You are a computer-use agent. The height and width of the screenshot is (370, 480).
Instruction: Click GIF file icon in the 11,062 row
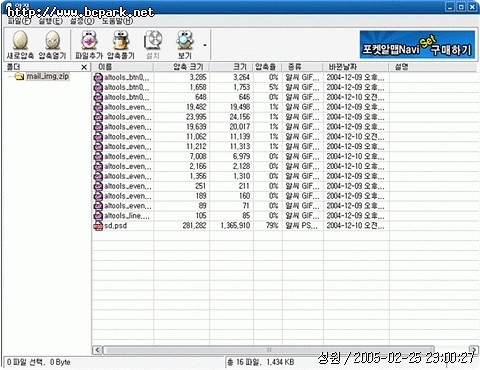pyautogui.click(x=98, y=137)
